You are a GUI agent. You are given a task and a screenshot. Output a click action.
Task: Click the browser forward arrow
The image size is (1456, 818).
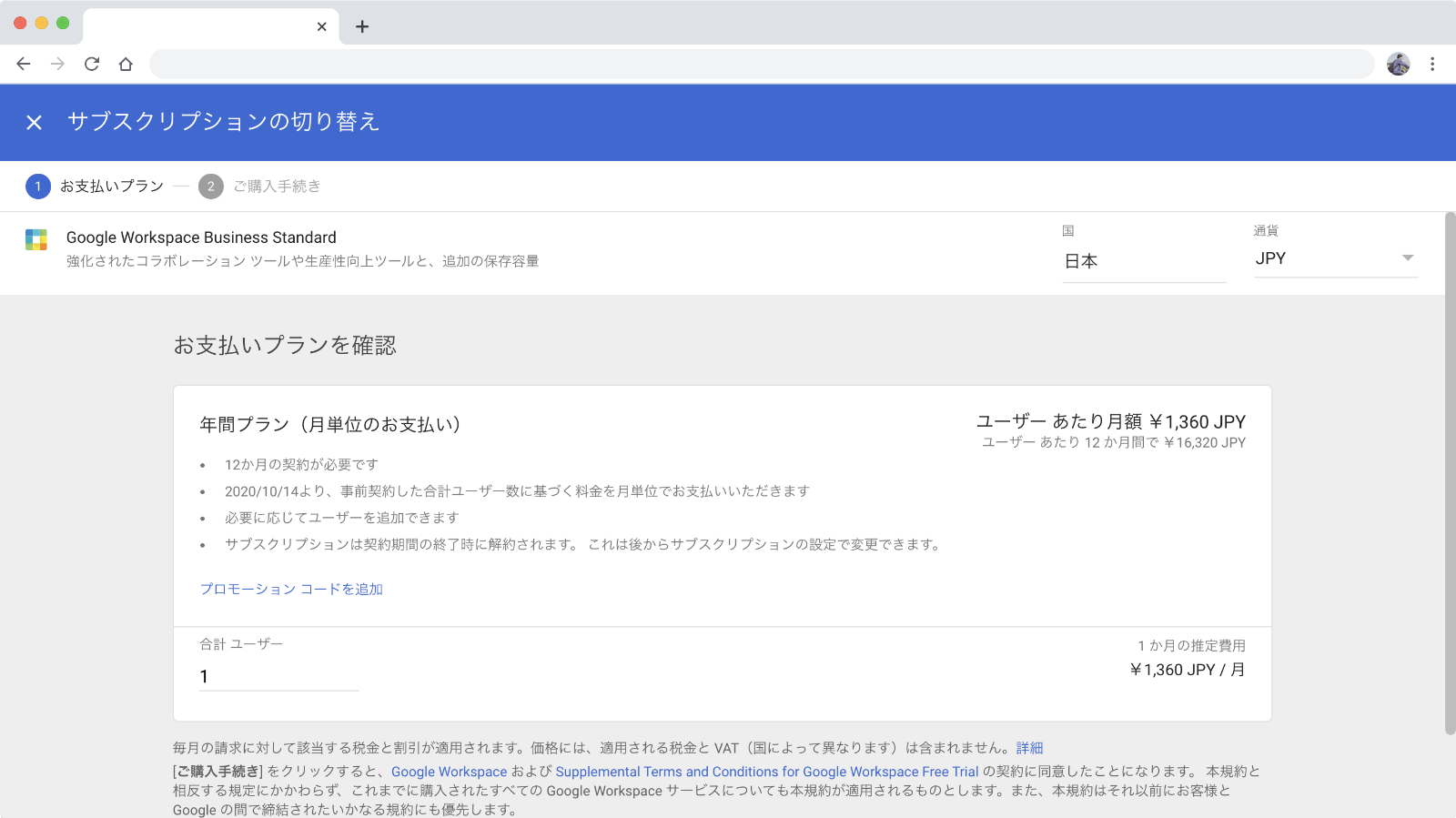tap(57, 64)
